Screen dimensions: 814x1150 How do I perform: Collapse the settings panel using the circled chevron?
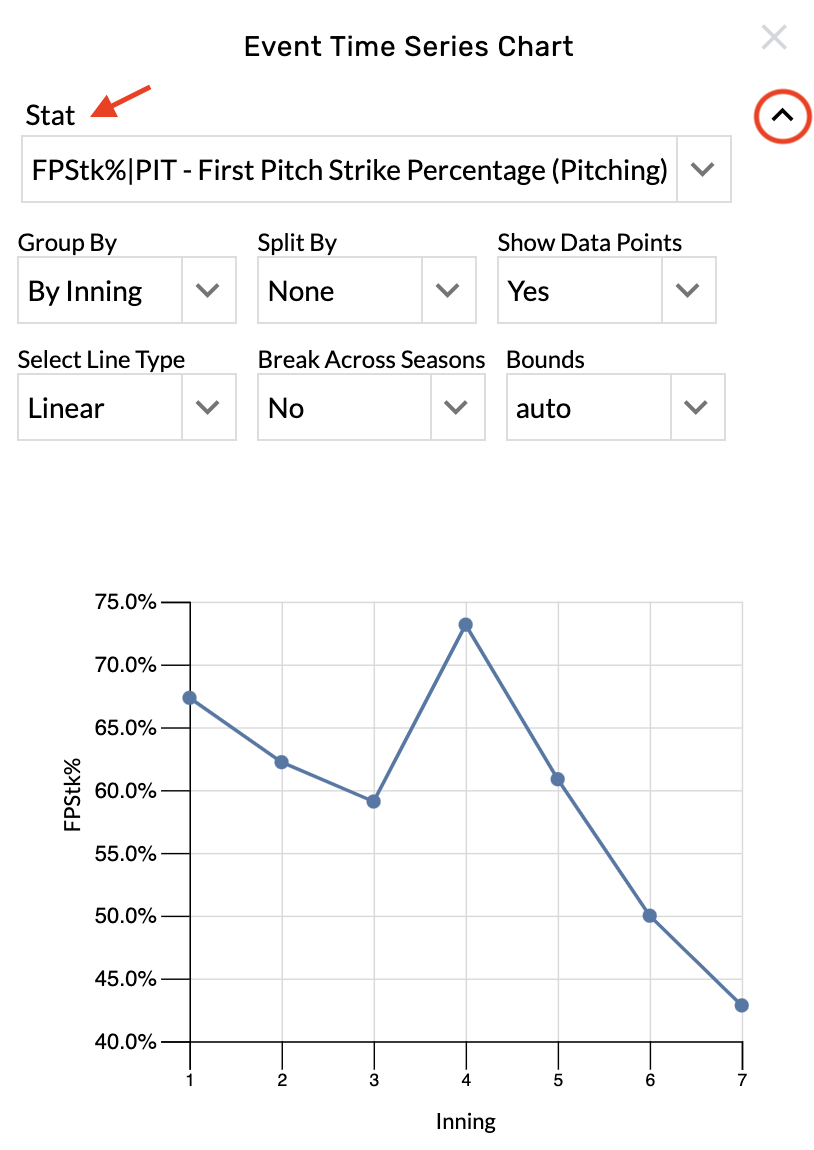(781, 116)
